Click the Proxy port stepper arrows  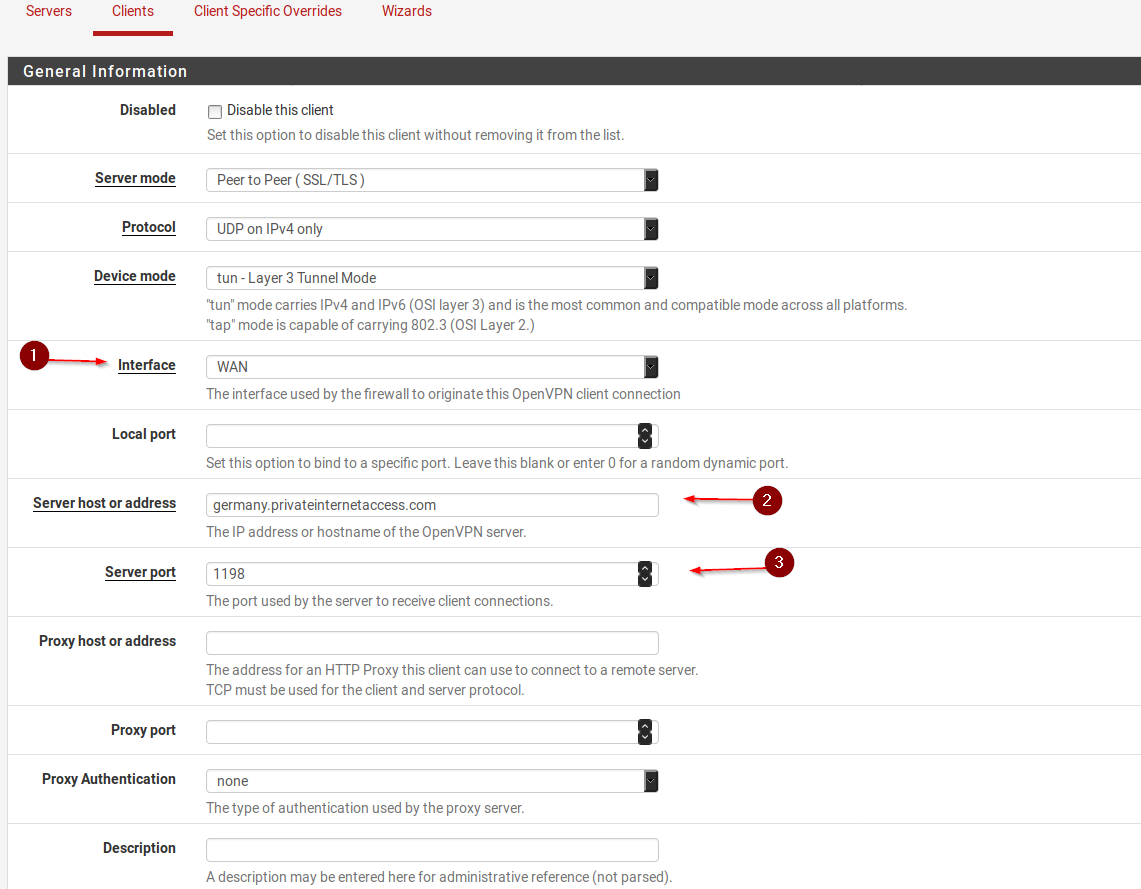(x=645, y=732)
